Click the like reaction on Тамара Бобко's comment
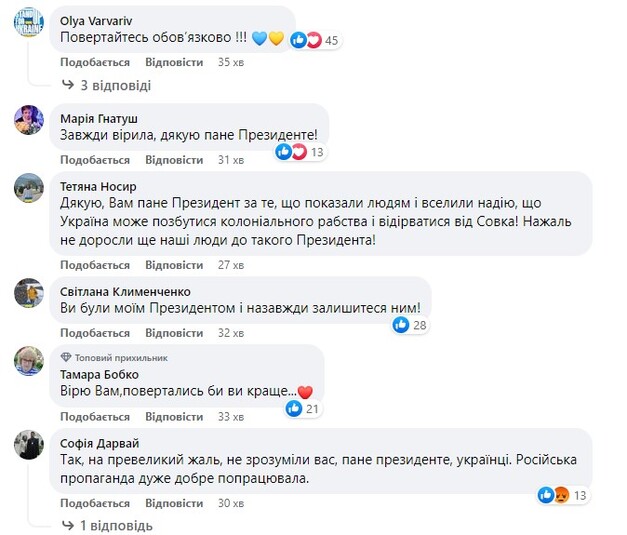 point(294,408)
